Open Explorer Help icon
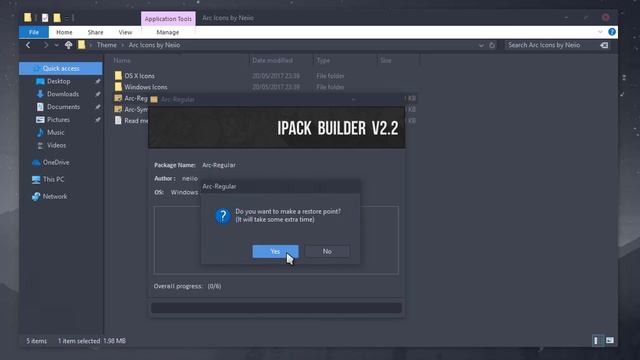 tap(612, 32)
